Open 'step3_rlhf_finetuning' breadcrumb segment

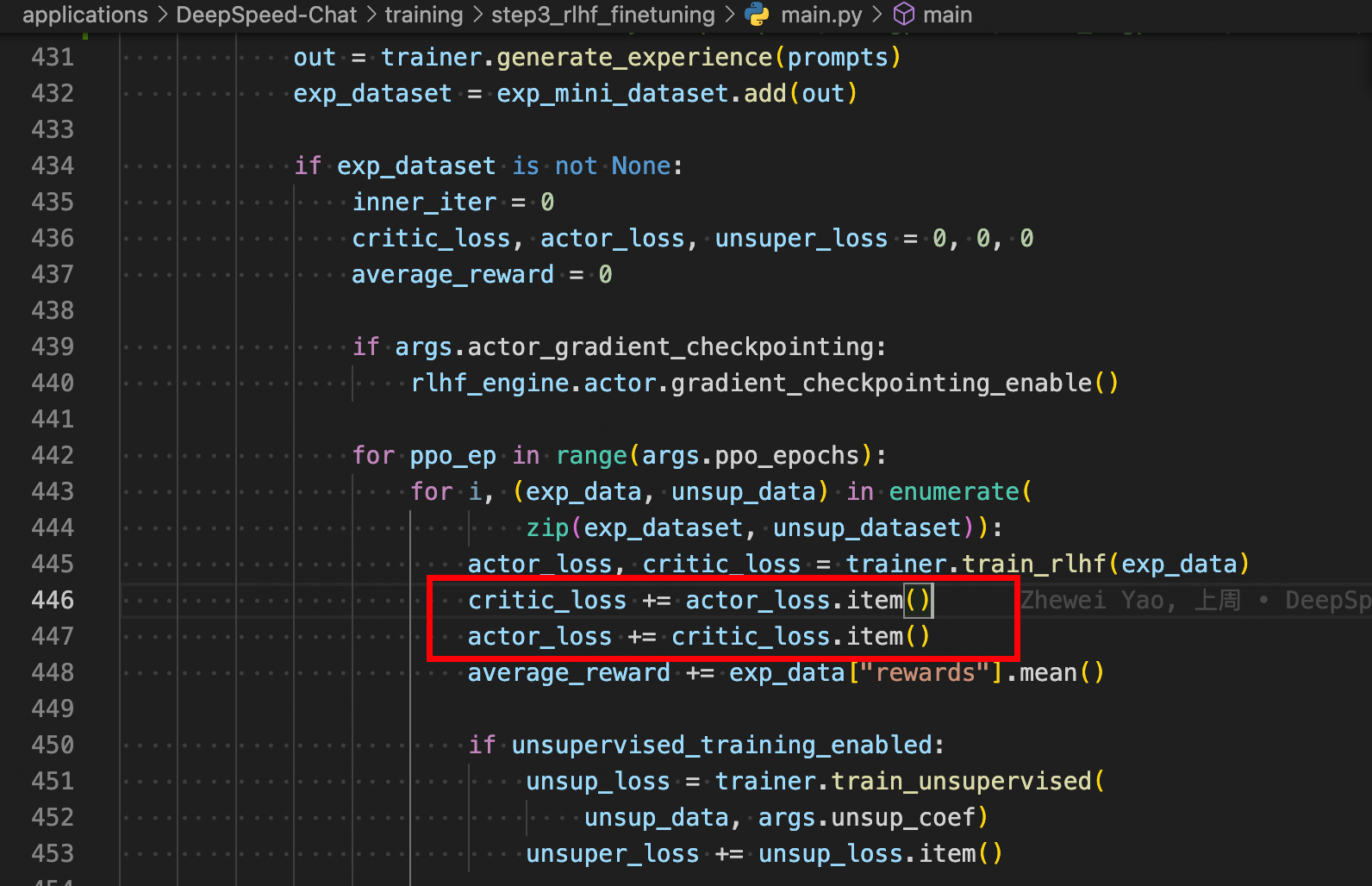click(603, 15)
